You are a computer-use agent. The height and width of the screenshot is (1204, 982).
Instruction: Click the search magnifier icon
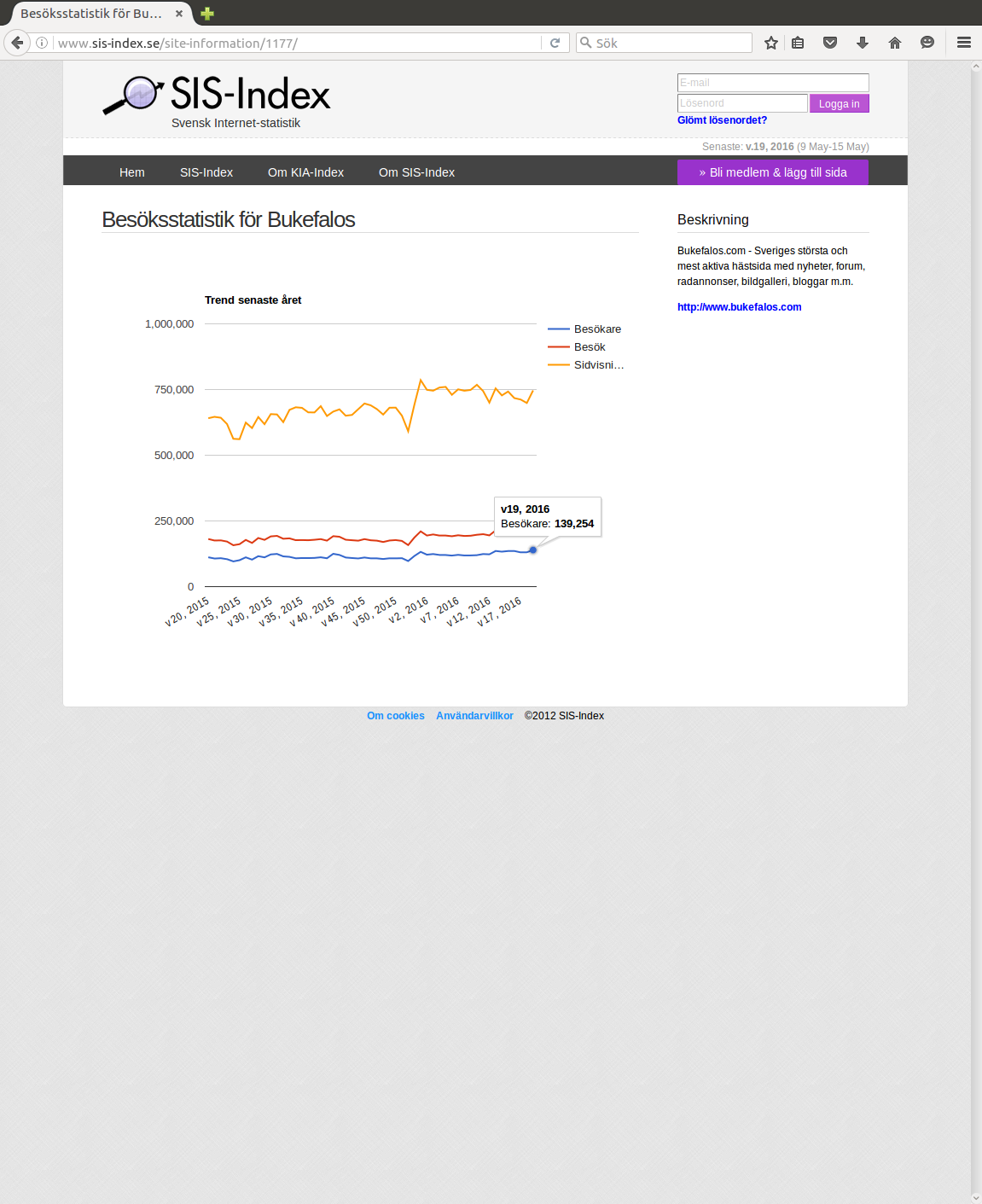(x=585, y=43)
